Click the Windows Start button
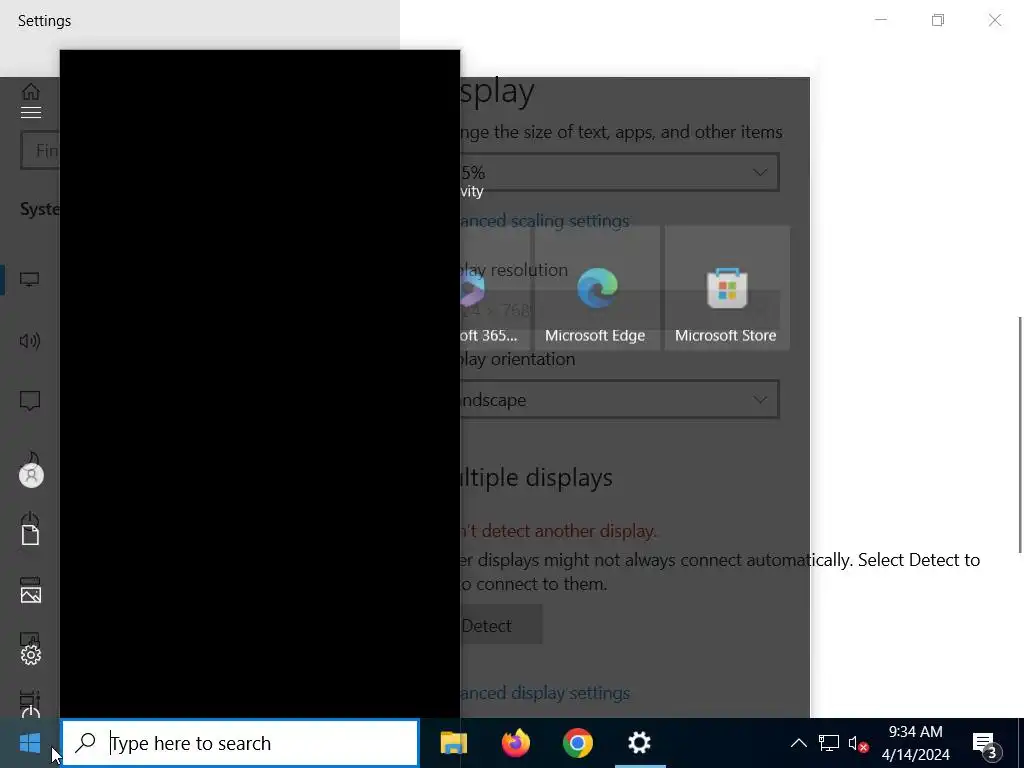 (x=29, y=743)
